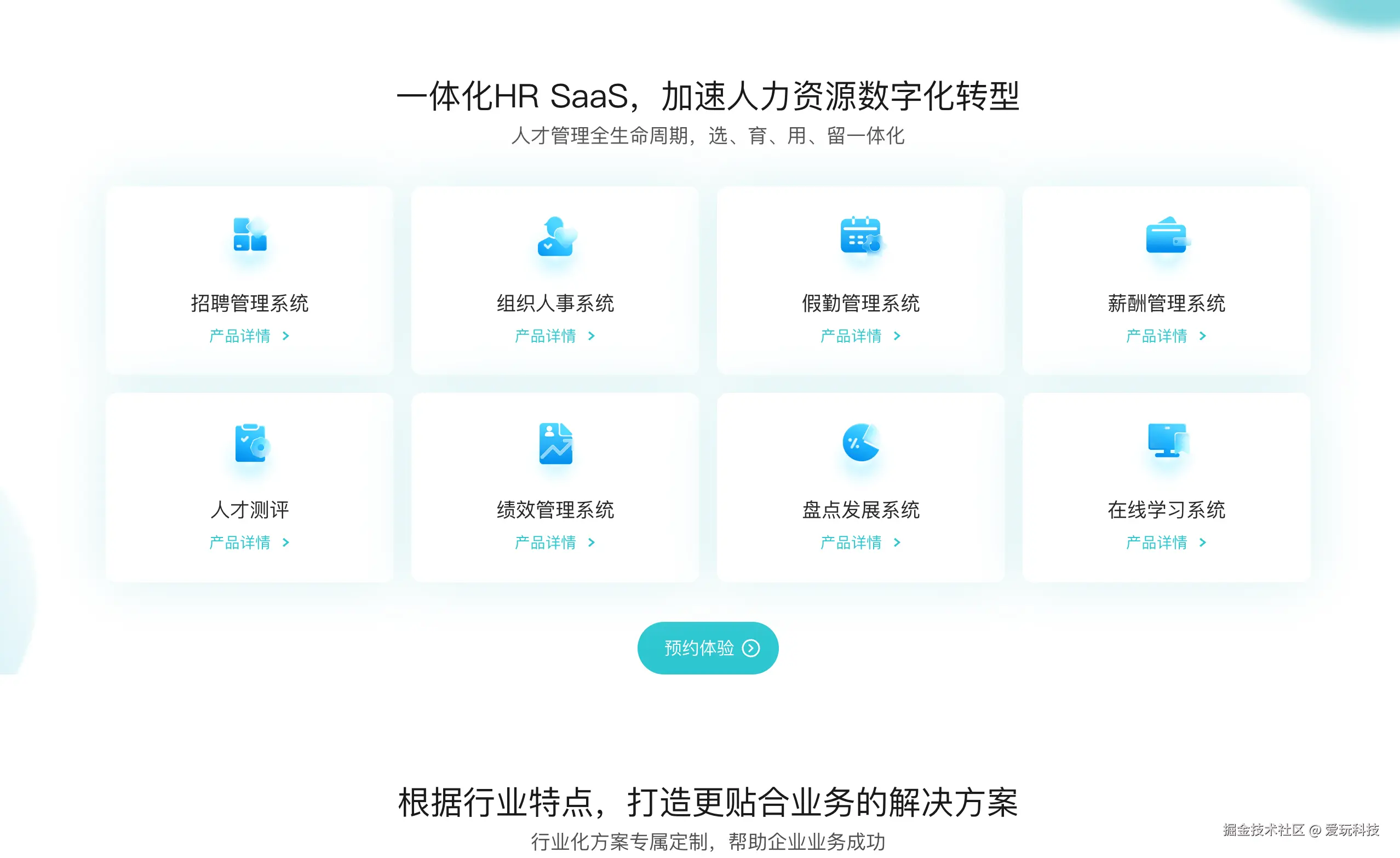Click the 人才测评 clipboard icon
Image resolution: width=1400 pixels, height=858 pixels.
[250, 442]
